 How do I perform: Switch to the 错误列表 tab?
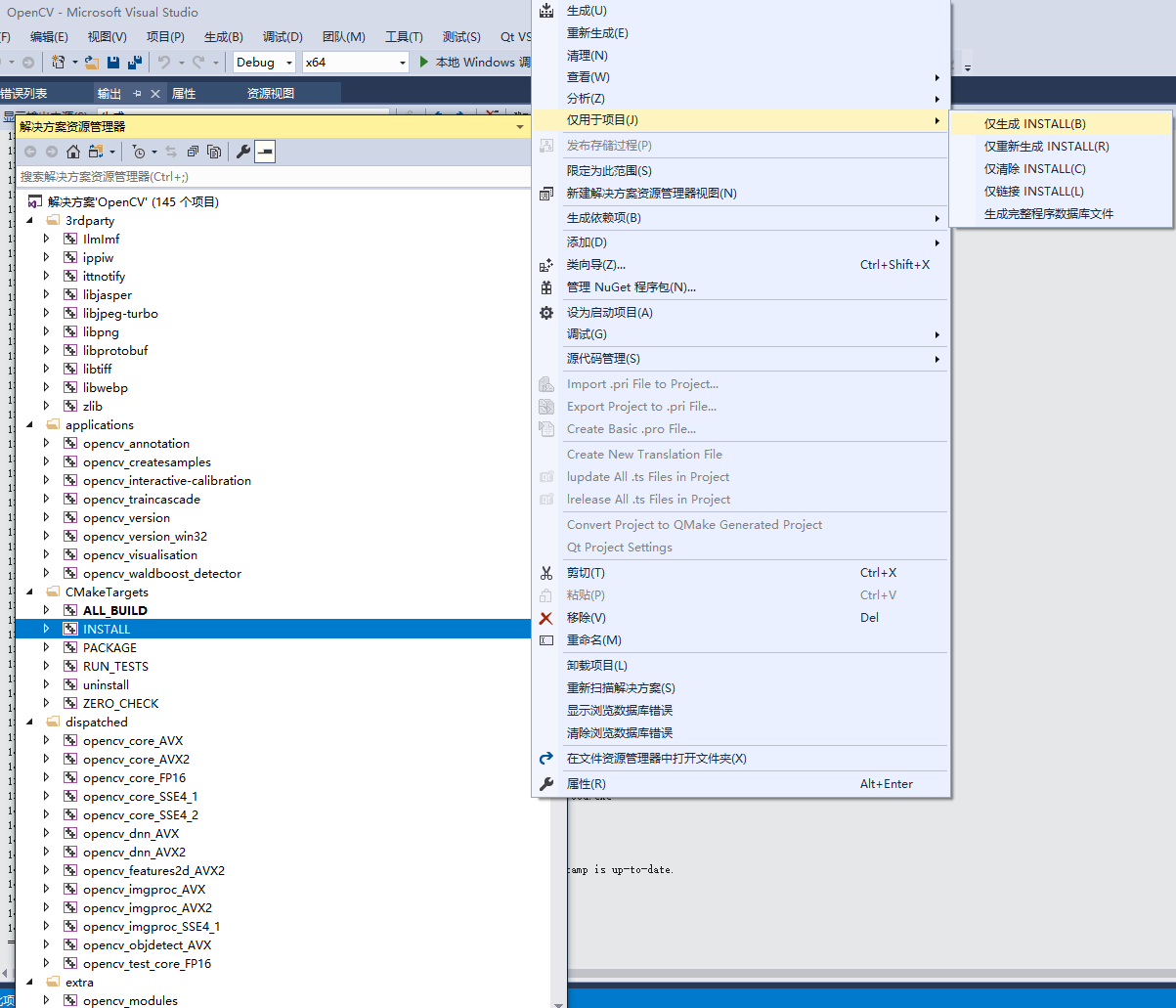[23, 94]
